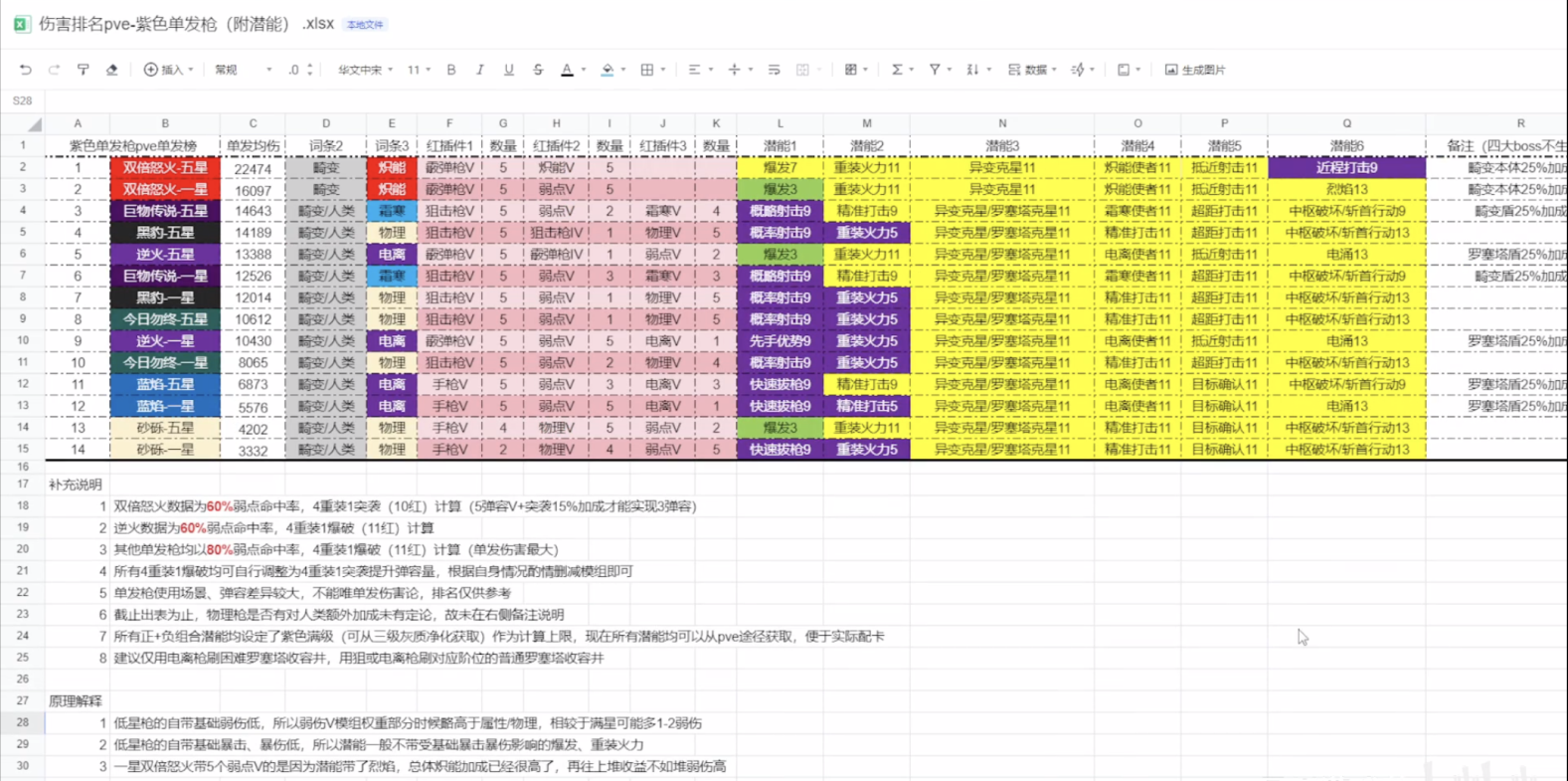The width and height of the screenshot is (1568, 781).
Task: Select column N header
Action: click(x=1002, y=123)
